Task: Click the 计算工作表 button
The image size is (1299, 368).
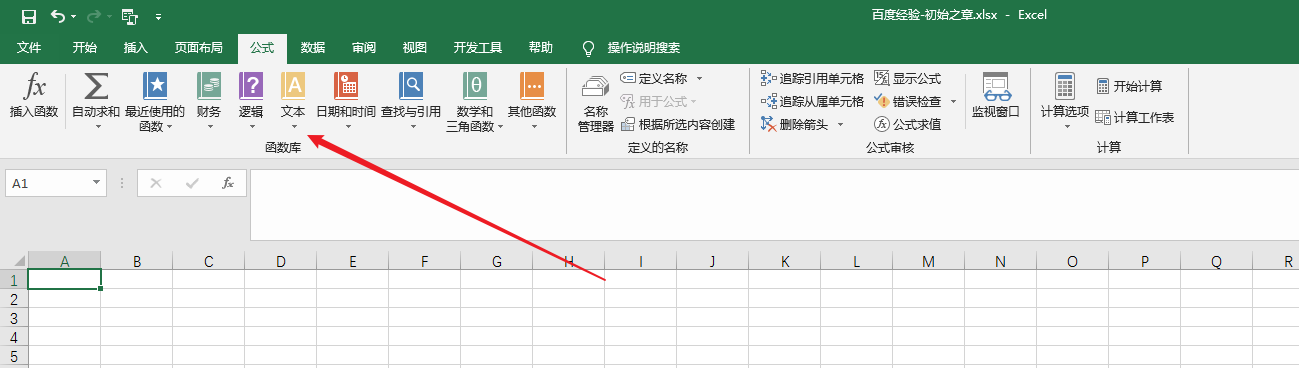Action: pyautogui.click(x=1134, y=117)
